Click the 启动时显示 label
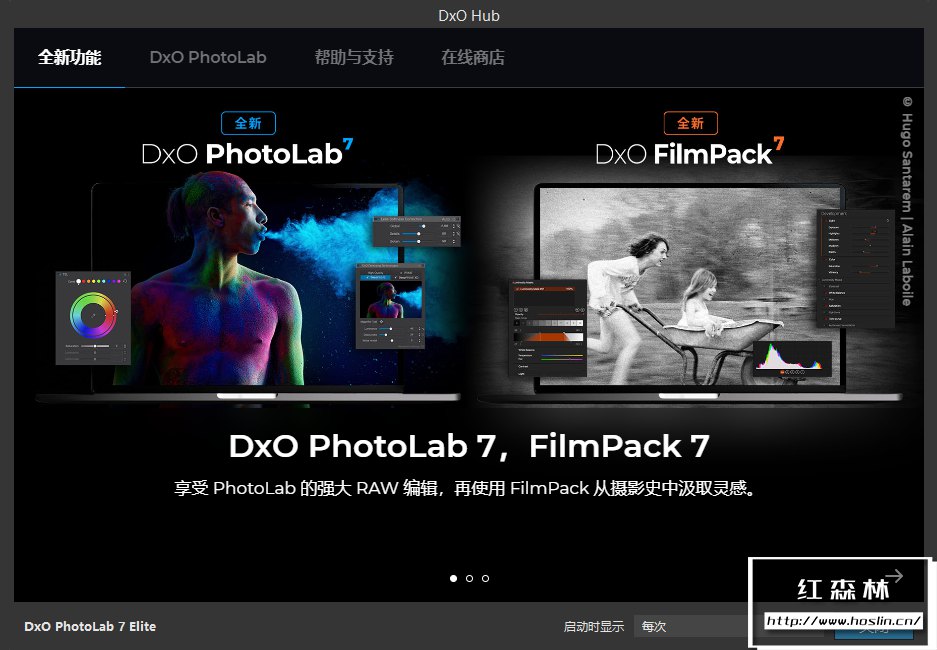Image resolution: width=937 pixels, height=650 pixels. pos(593,626)
